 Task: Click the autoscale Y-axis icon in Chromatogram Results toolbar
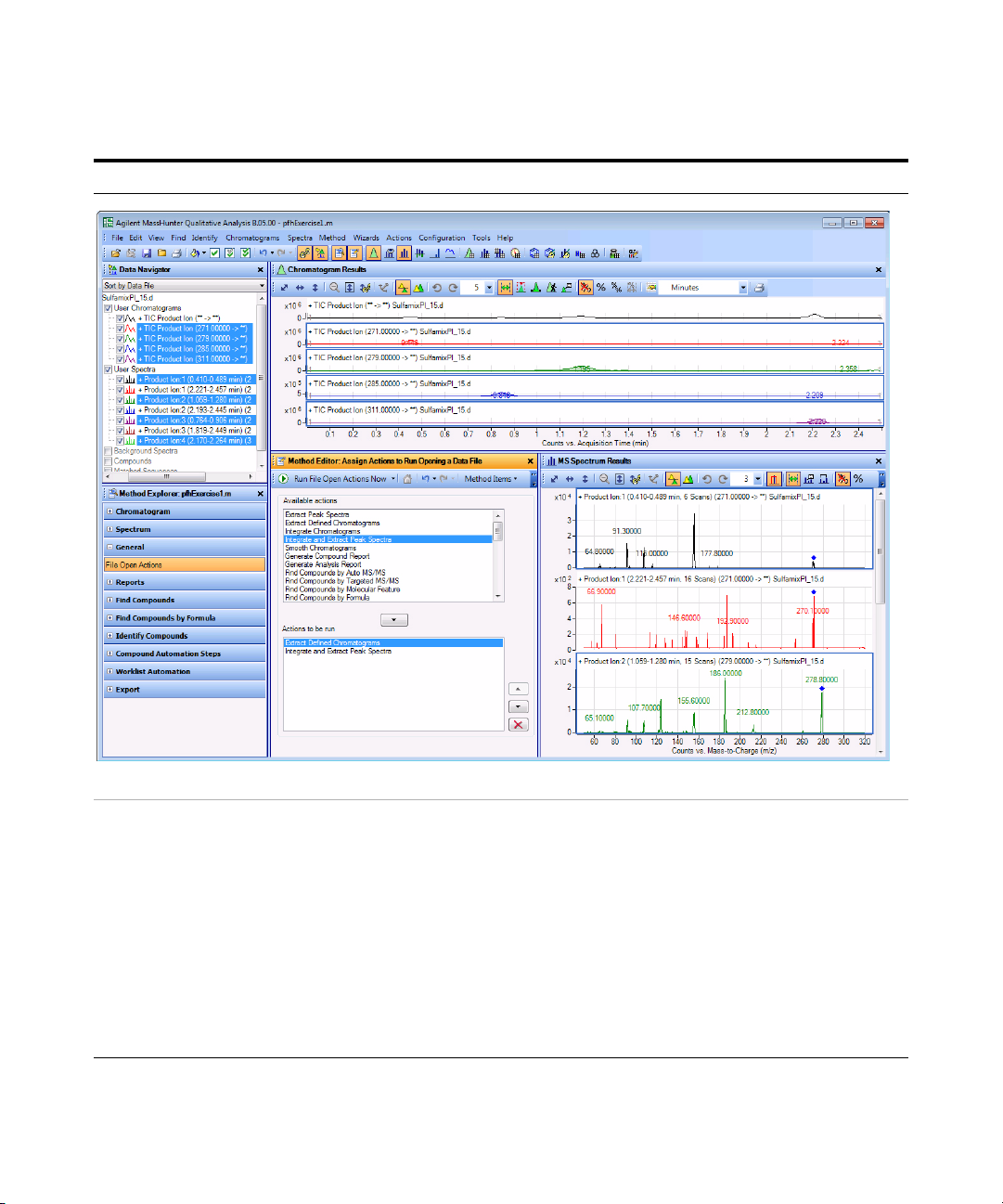click(x=315, y=288)
